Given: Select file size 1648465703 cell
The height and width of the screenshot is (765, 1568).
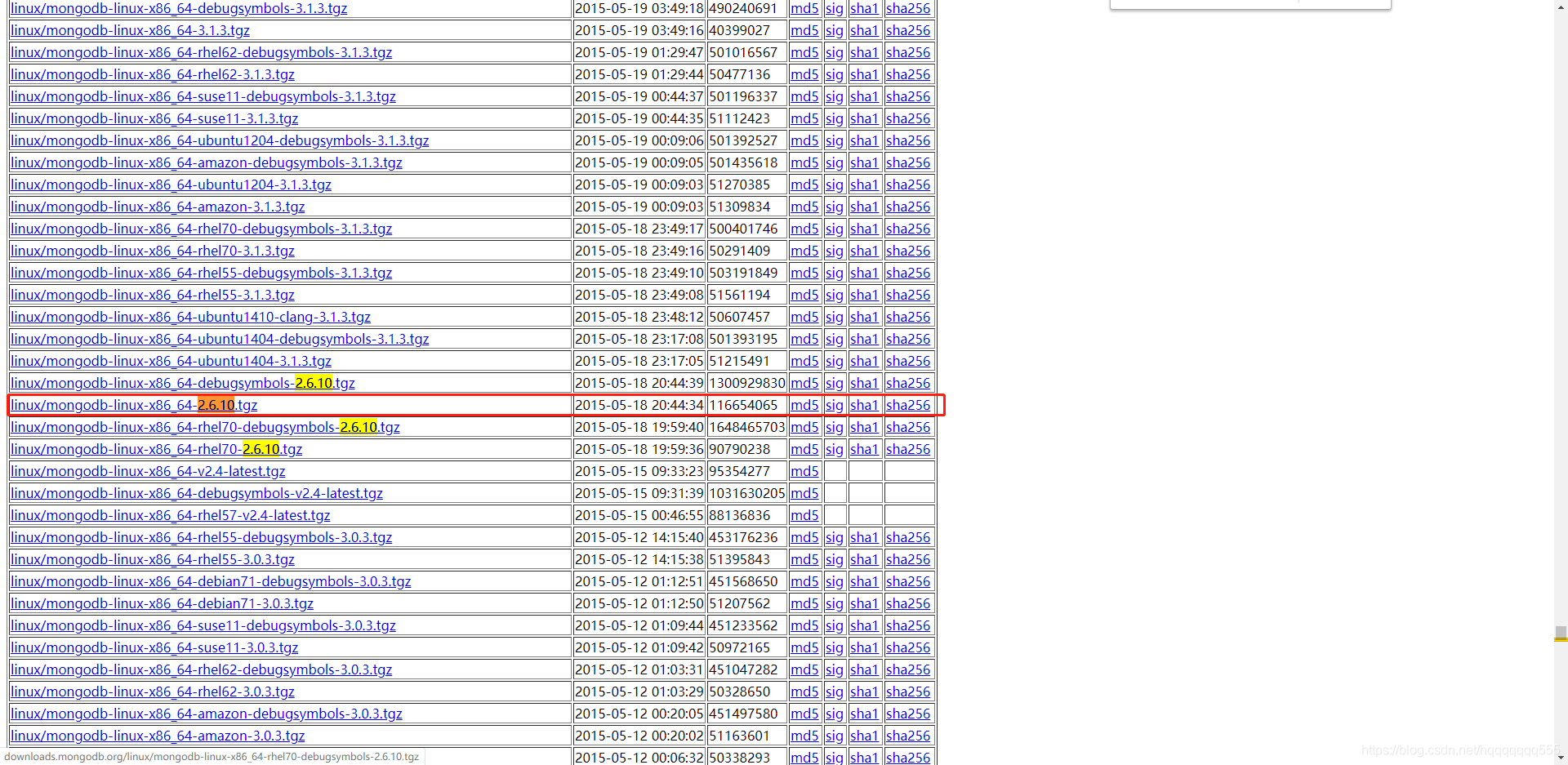Looking at the screenshot, I should pos(746,427).
